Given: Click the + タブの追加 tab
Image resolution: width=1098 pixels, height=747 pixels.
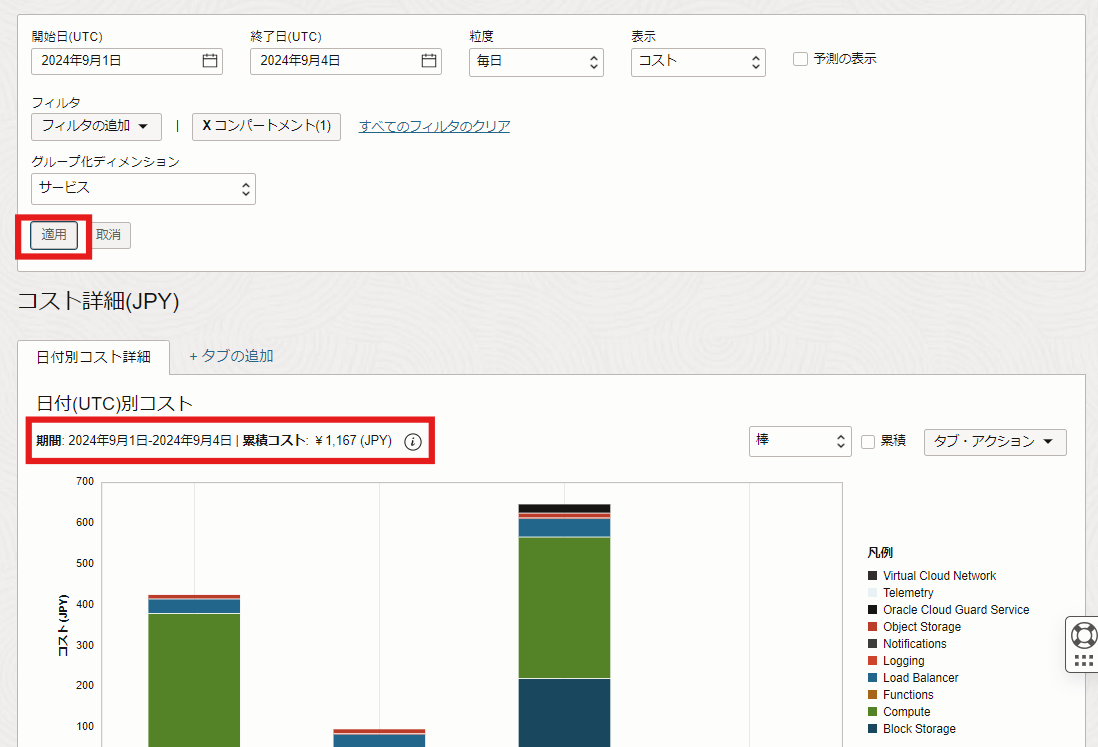Looking at the screenshot, I should click(x=231, y=356).
